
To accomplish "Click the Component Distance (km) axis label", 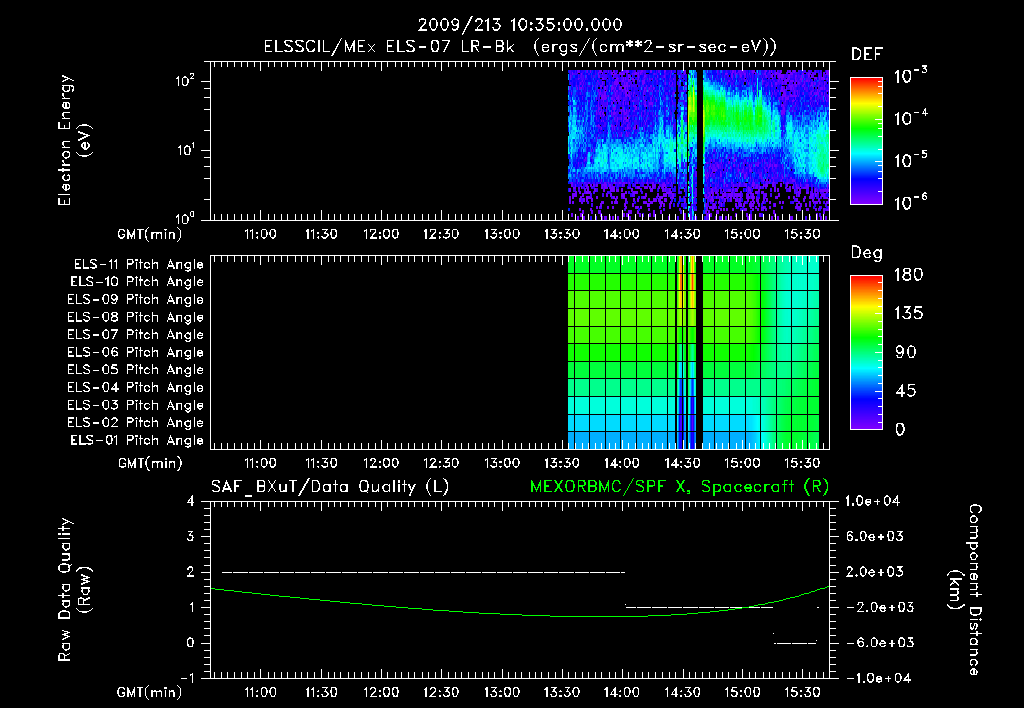I will click(965, 590).
